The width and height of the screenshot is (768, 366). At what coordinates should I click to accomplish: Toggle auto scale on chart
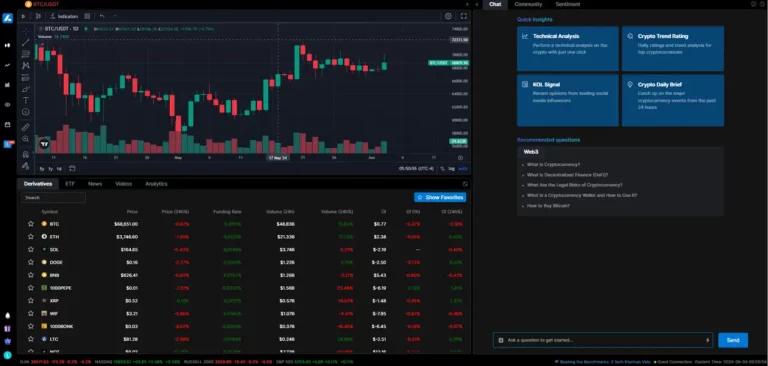pos(463,169)
